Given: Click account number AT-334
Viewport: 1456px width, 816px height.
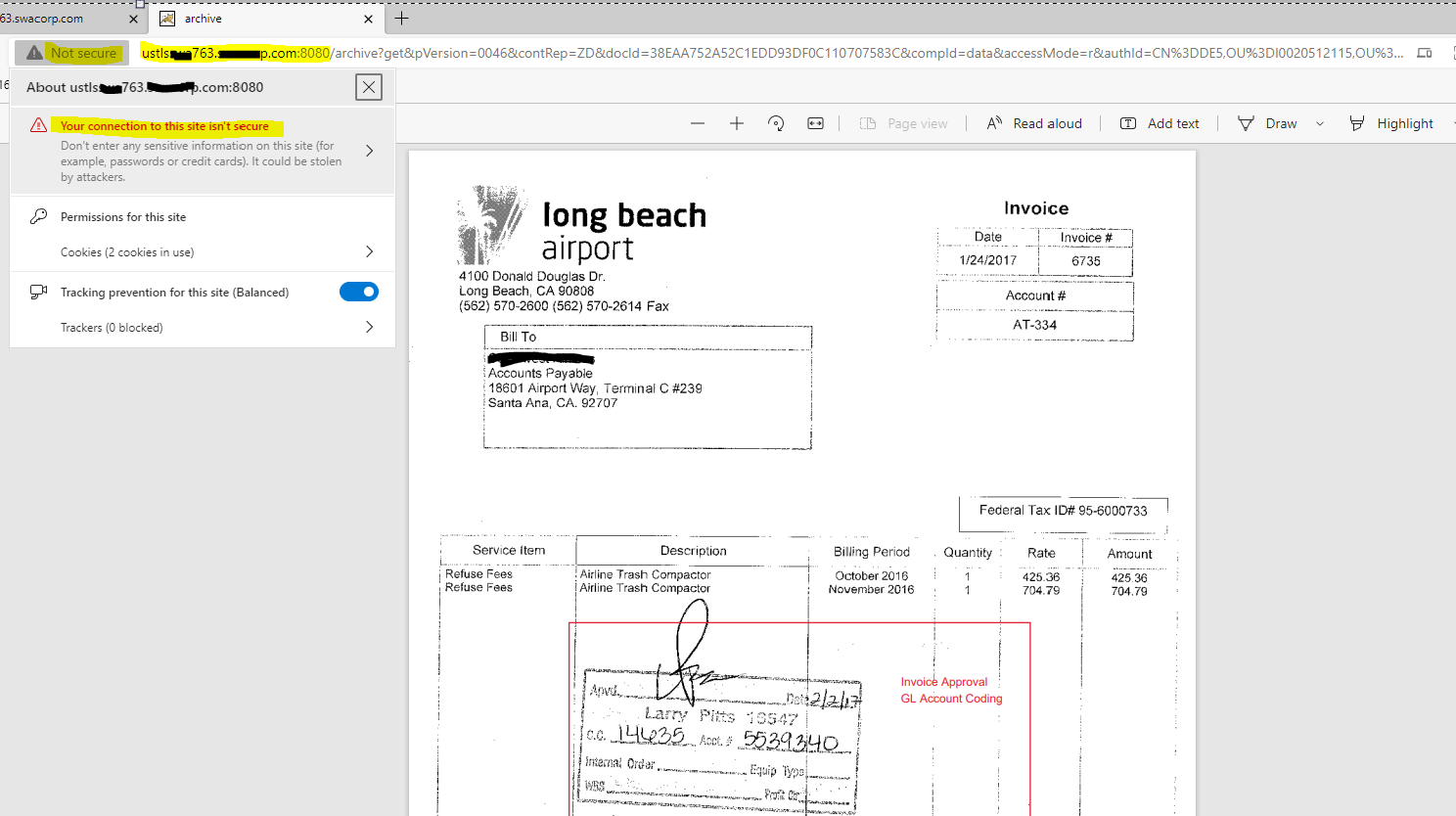Looking at the screenshot, I should click(x=1035, y=325).
